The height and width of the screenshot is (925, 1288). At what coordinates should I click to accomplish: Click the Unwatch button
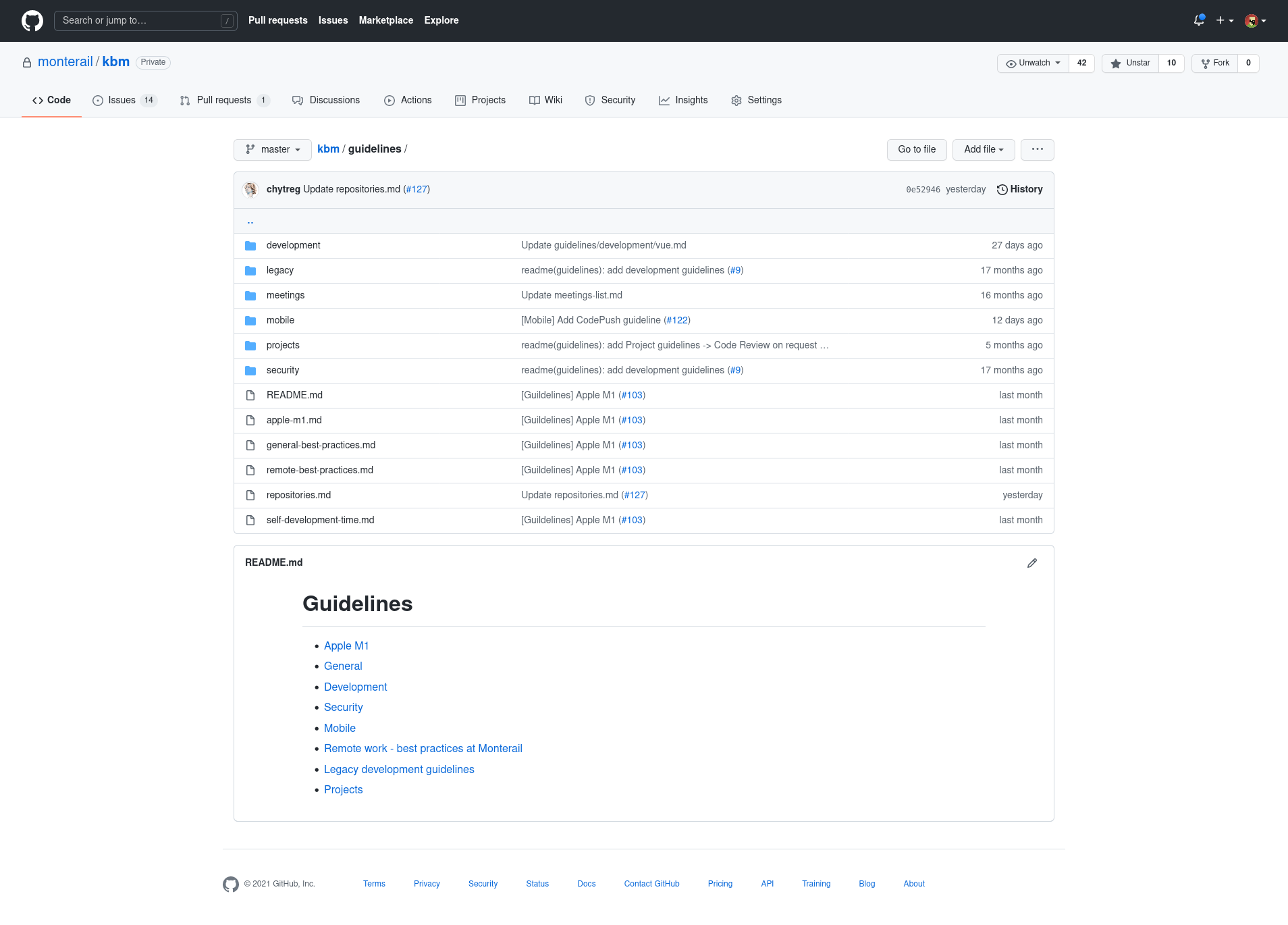[1033, 63]
